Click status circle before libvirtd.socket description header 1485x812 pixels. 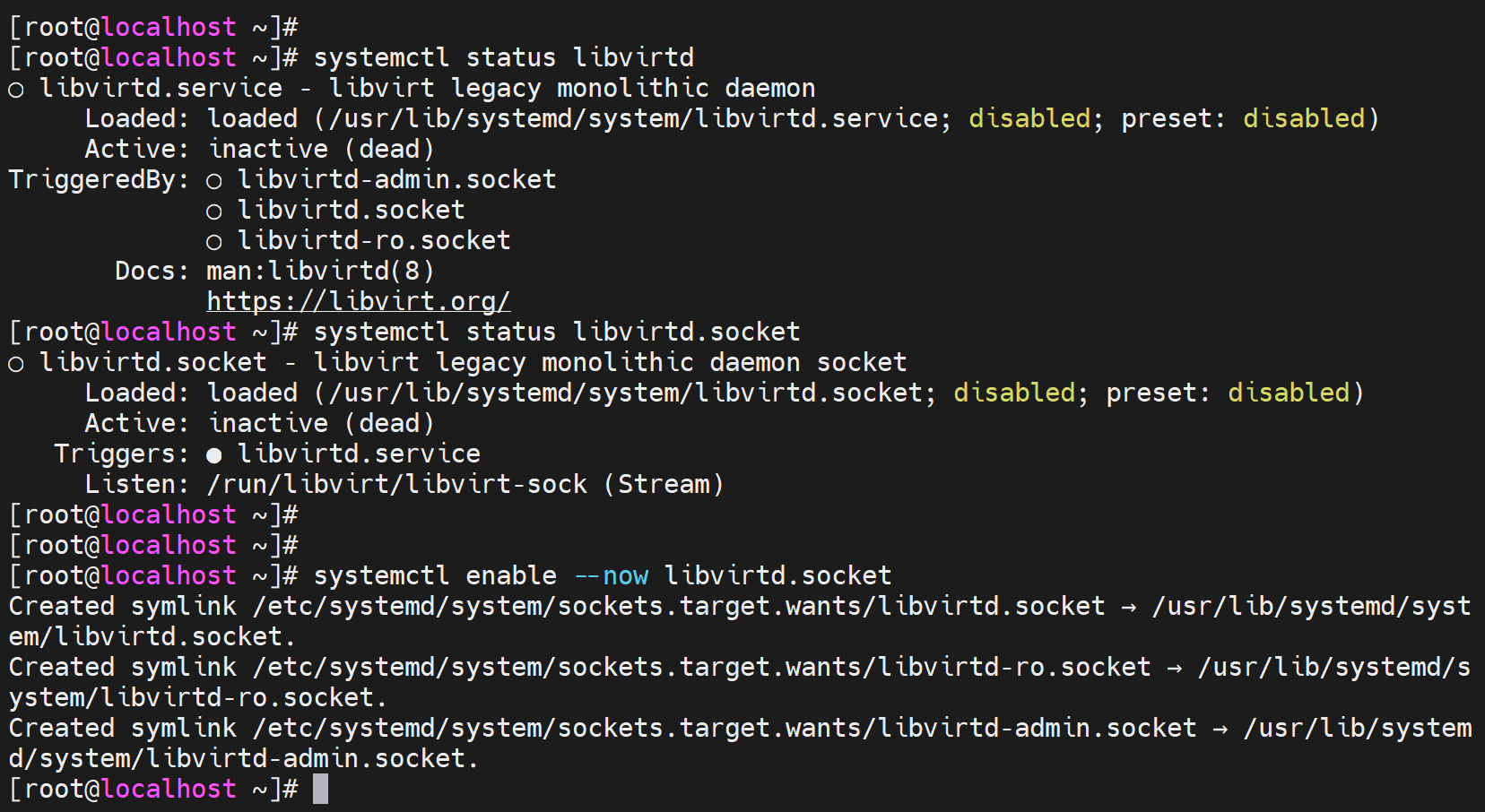(16, 364)
